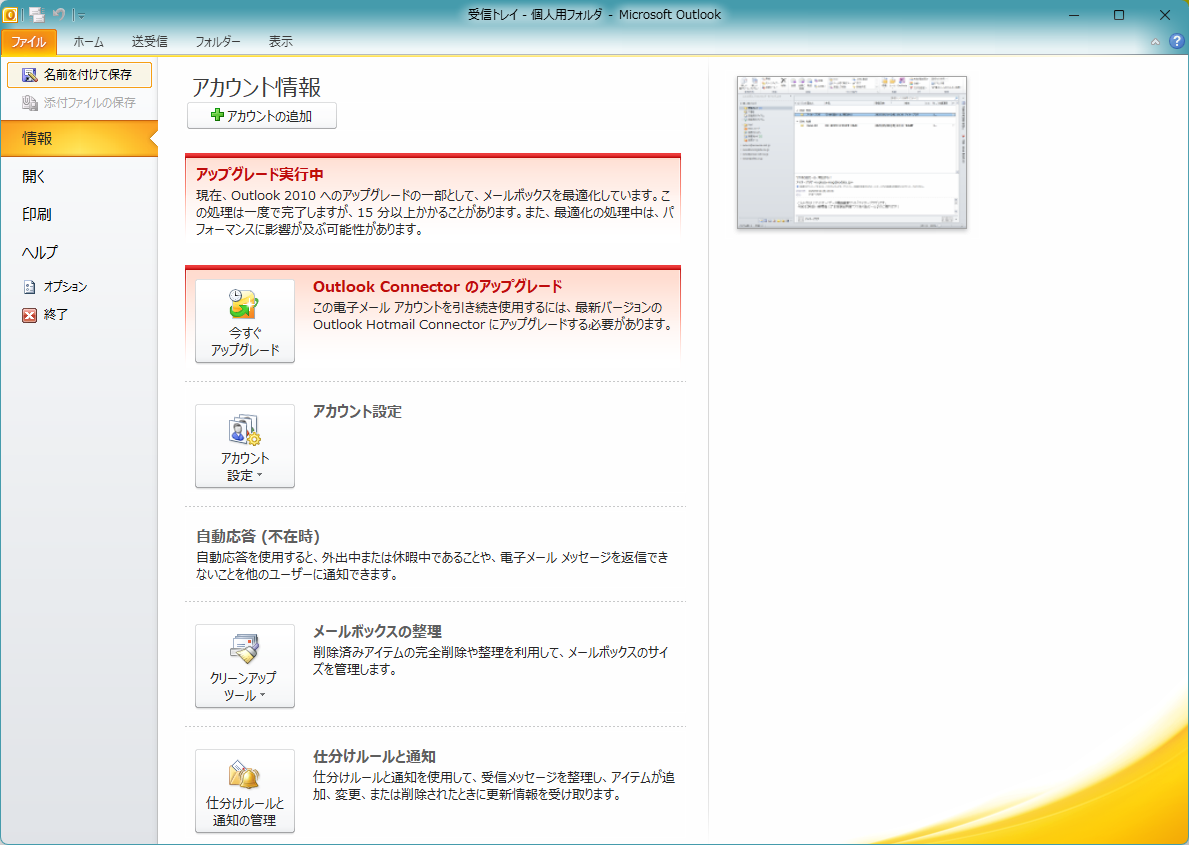Click the アカウント設定 people-and-gear icon
This screenshot has height=845, width=1189.
coord(244,429)
